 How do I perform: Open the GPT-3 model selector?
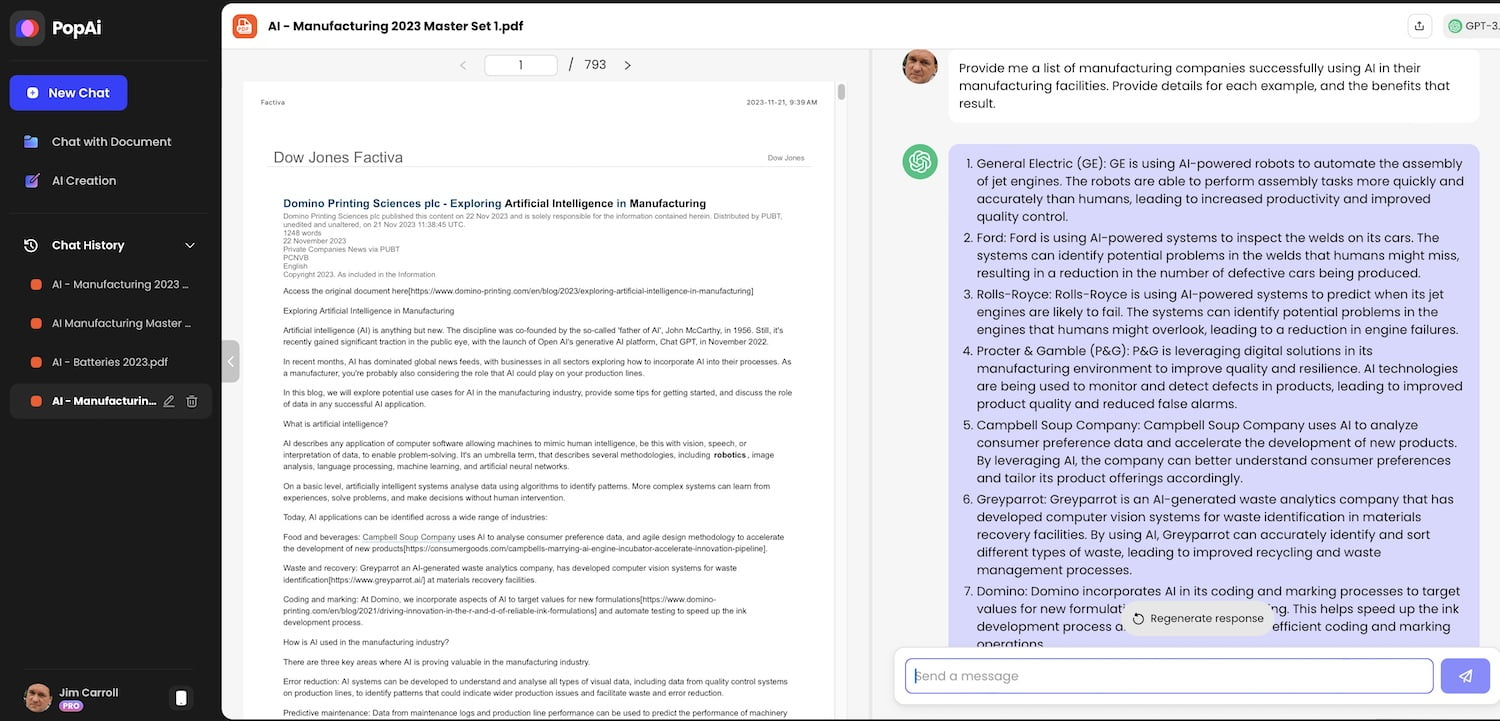(1472, 26)
